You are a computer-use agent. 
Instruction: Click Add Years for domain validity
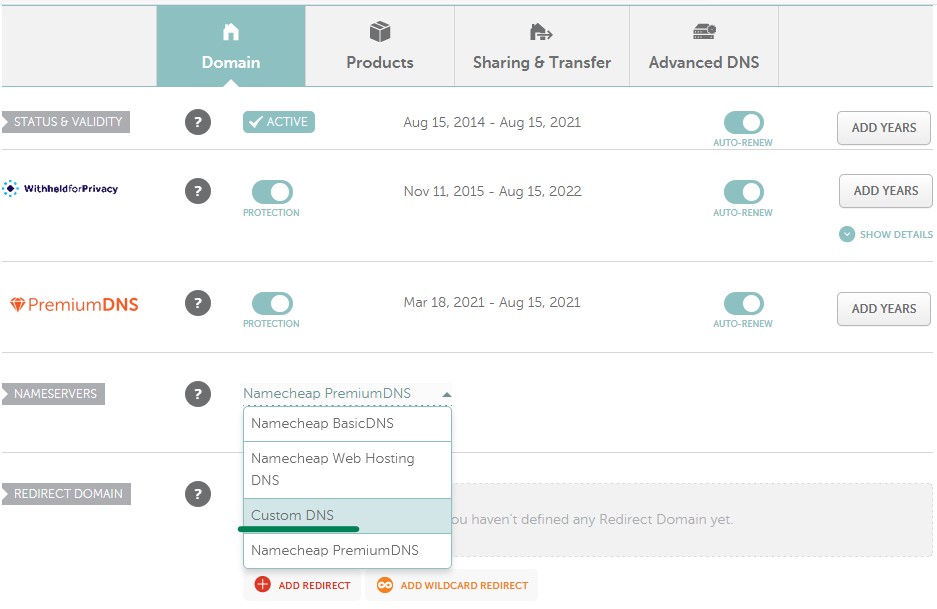(x=884, y=128)
